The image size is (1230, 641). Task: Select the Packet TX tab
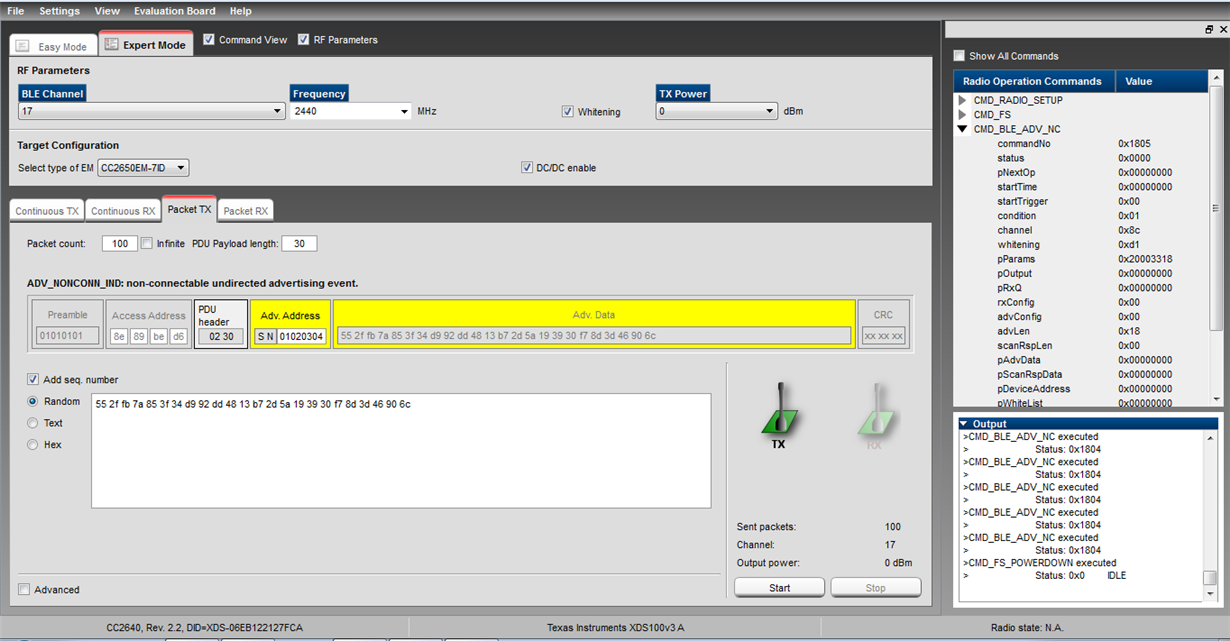(189, 209)
